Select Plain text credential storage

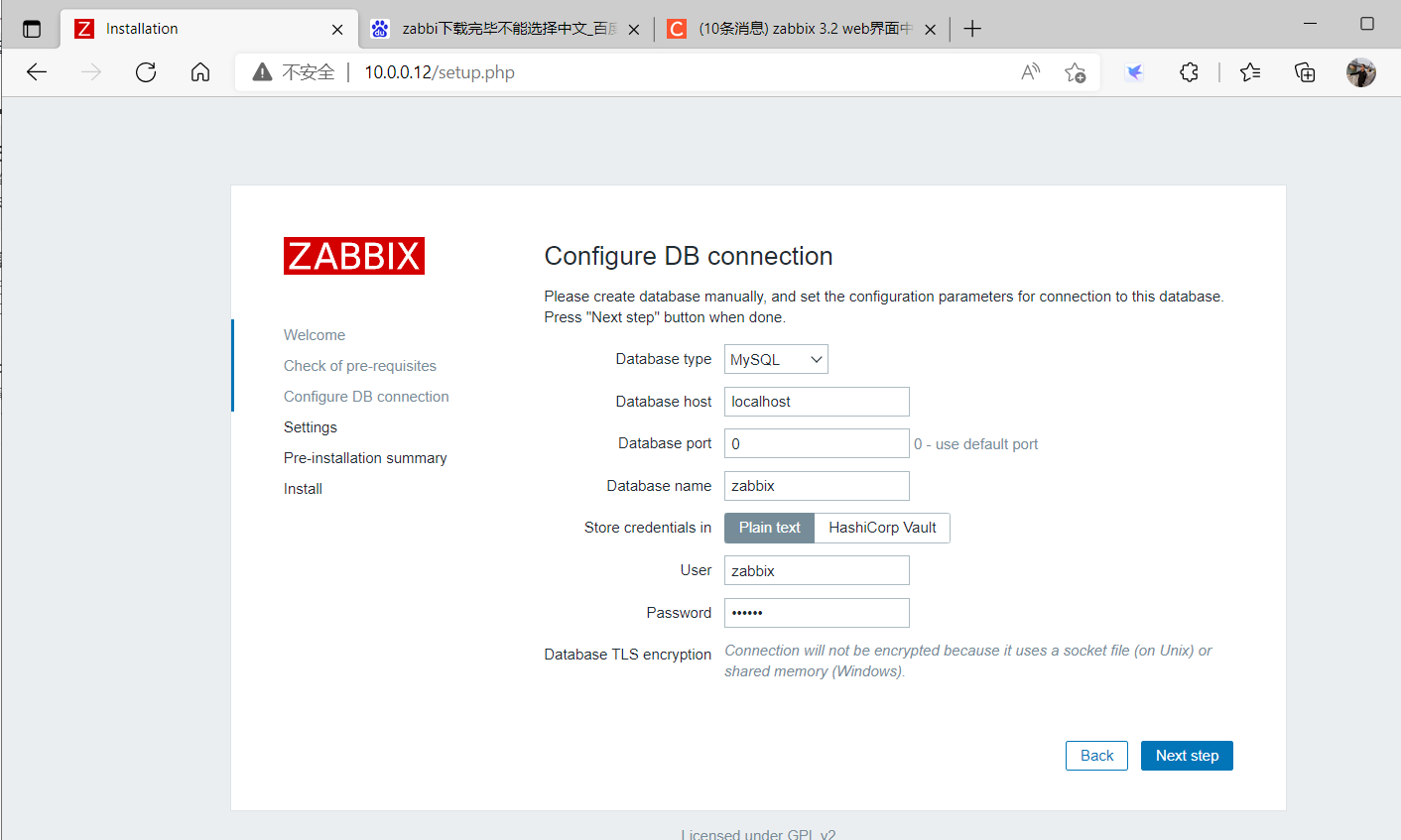coord(768,528)
